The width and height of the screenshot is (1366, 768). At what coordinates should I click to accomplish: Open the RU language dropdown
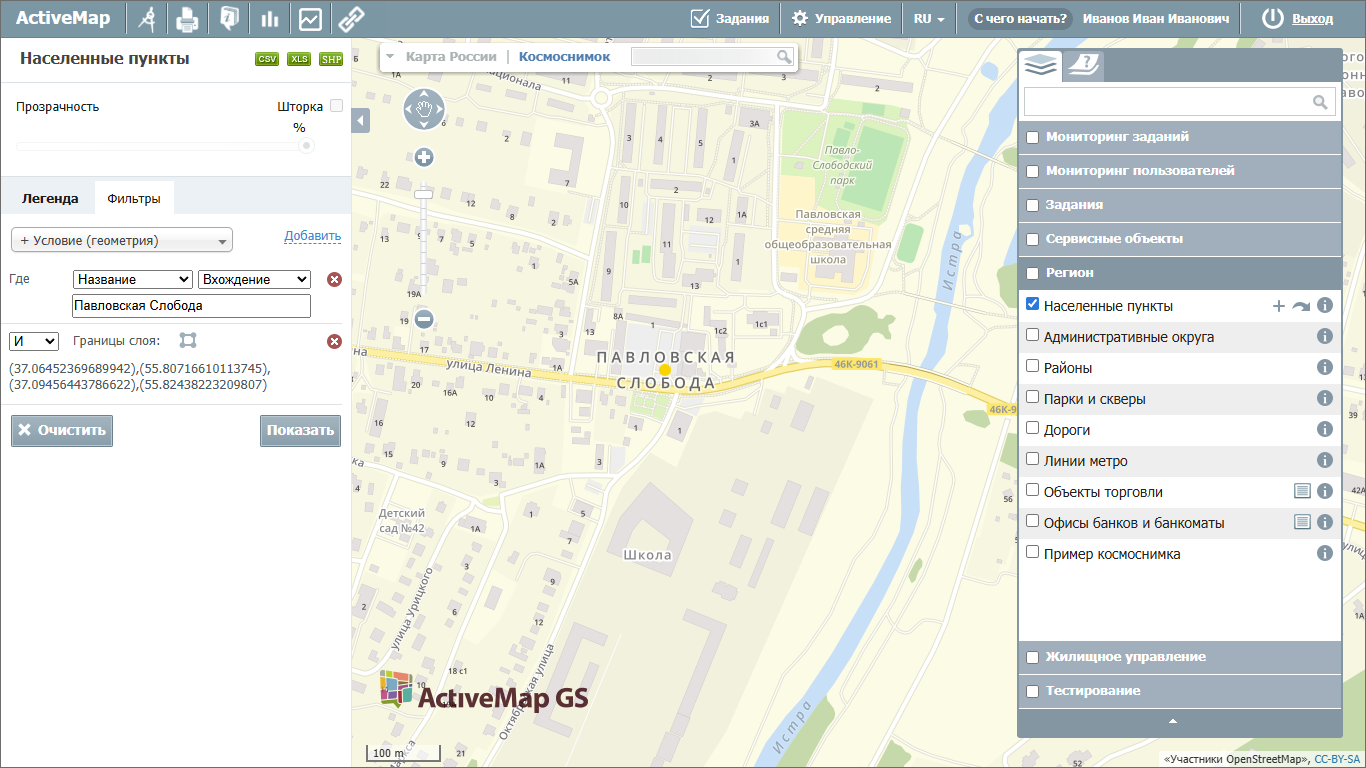929,19
